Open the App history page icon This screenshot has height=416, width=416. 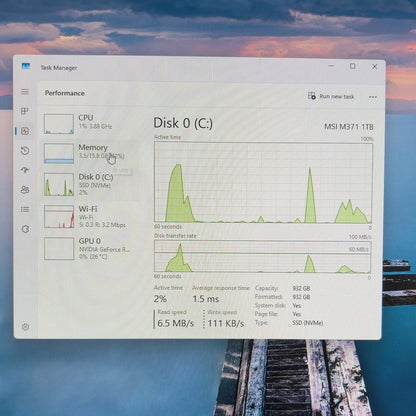25,151
